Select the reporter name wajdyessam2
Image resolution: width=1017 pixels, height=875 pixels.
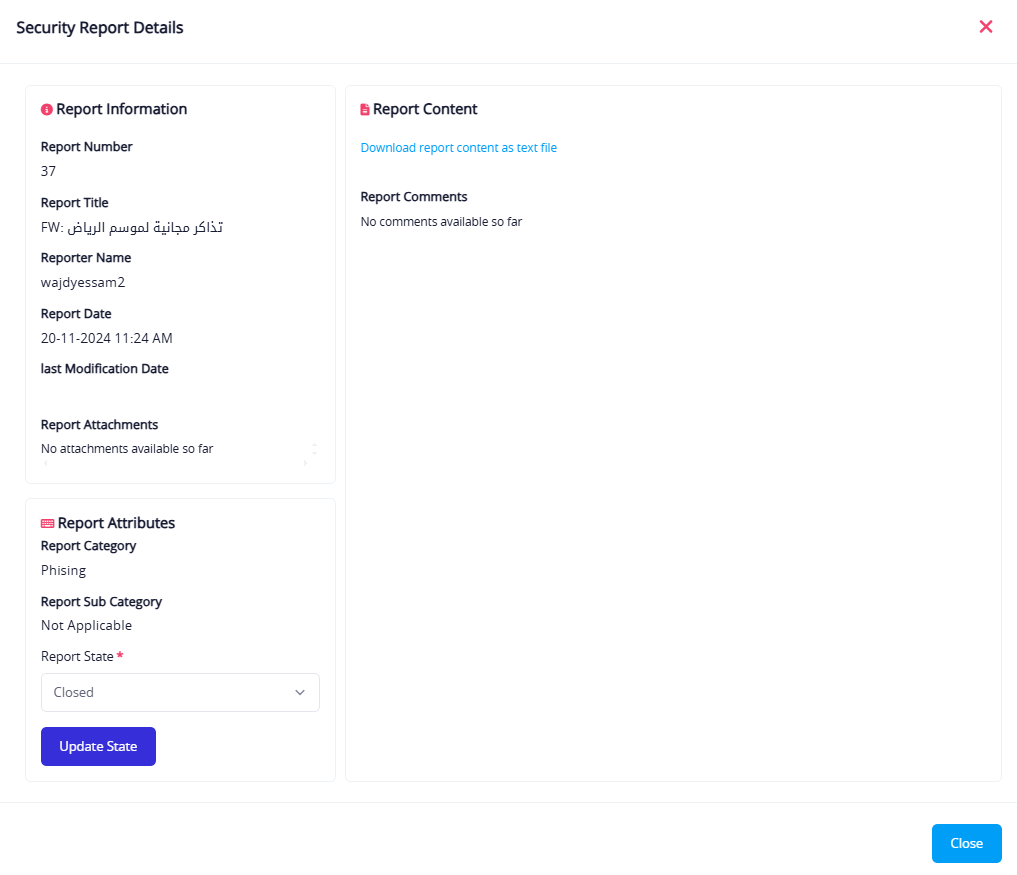pos(83,283)
